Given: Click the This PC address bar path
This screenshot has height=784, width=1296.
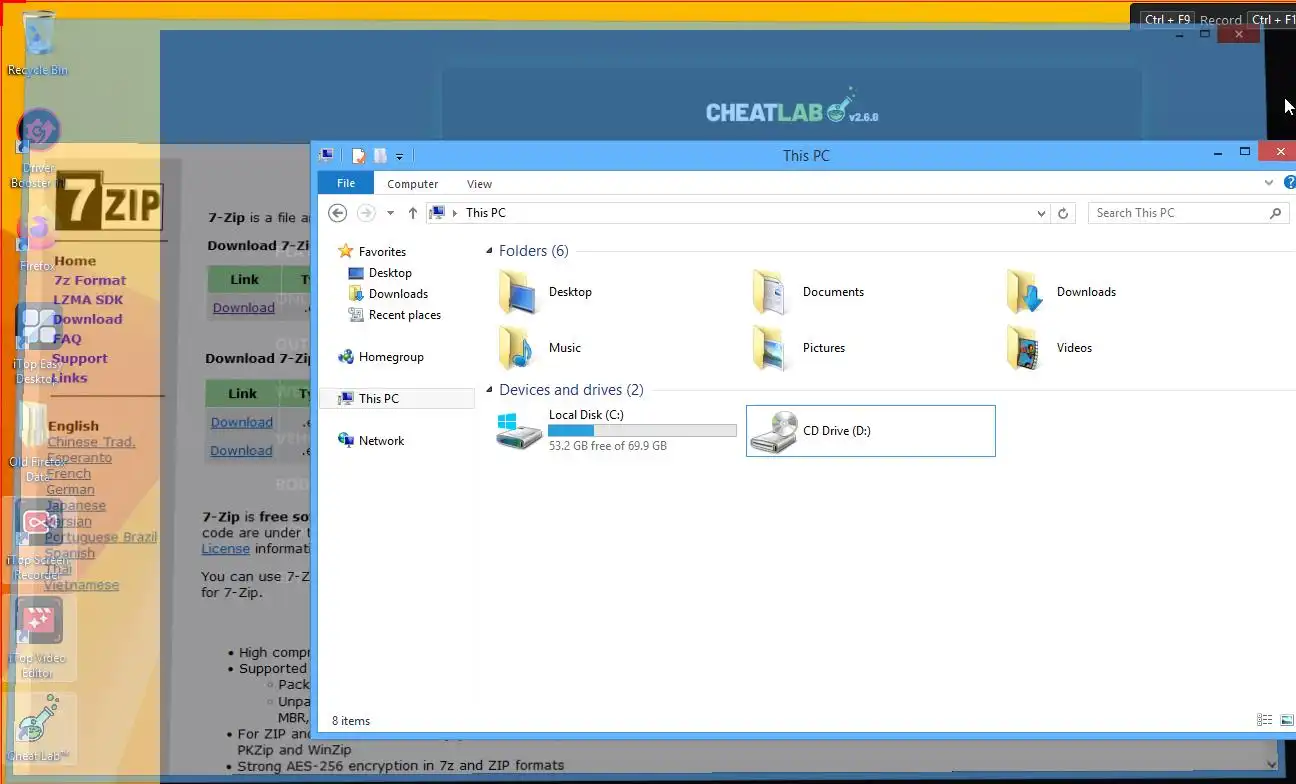Looking at the screenshot, I should click(486, 213).
